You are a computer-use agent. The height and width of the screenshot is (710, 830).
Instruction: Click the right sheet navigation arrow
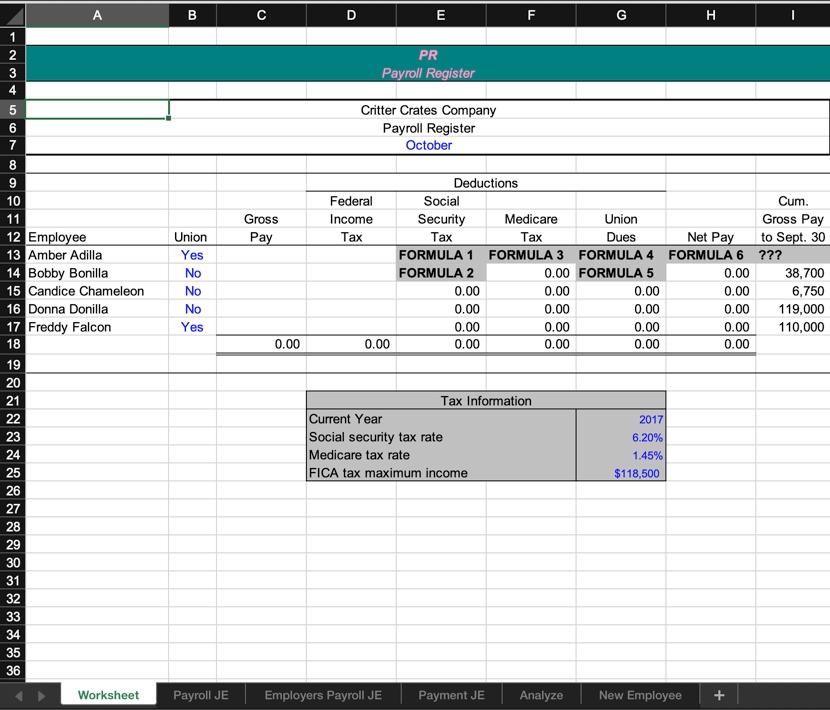(40, 694)
